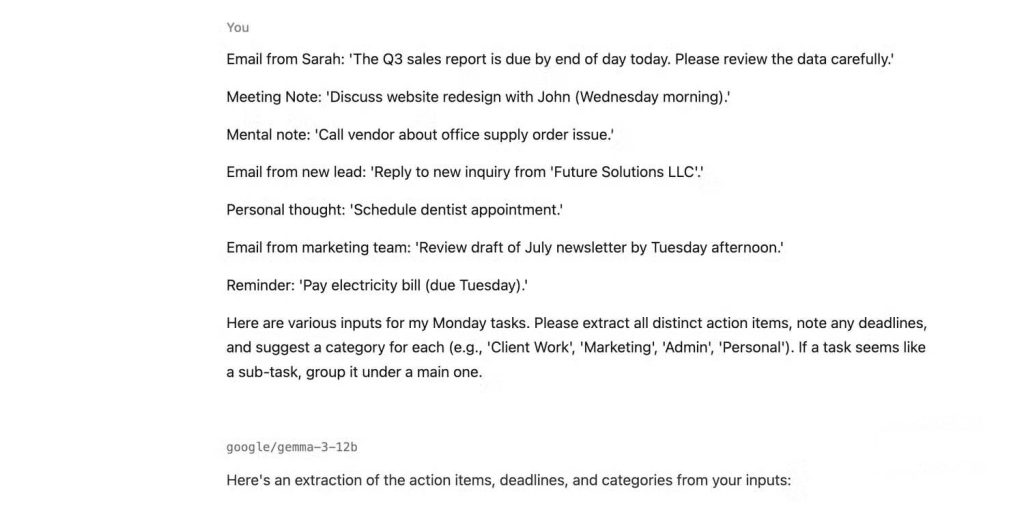The height and width of the screenshot is (507, 1024).
Task: Click the 'a sub-task, group it' line
Action: [x=354, y=373]
